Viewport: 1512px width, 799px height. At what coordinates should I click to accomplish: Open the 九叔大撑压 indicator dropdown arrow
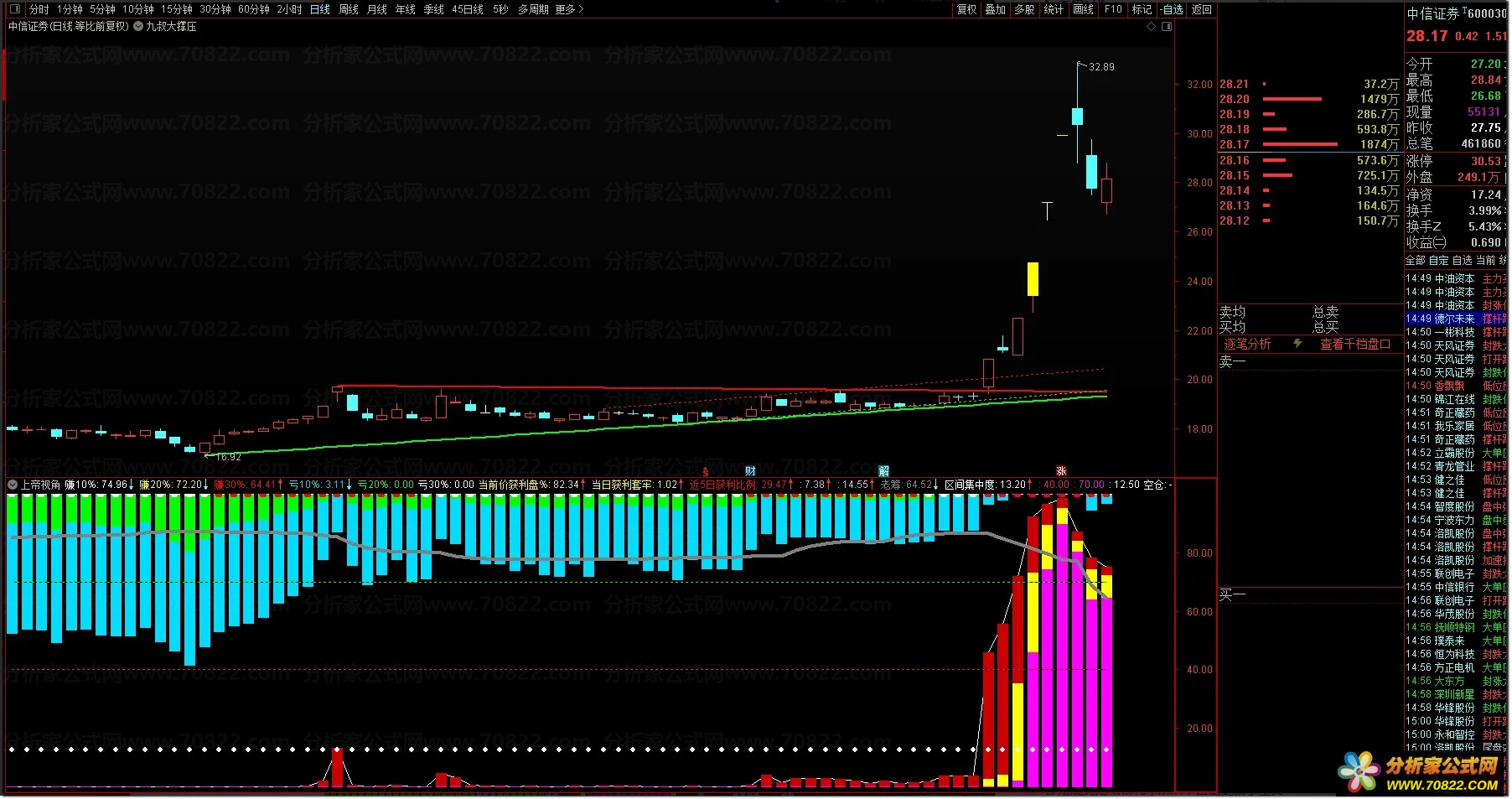tap(138, 26)
